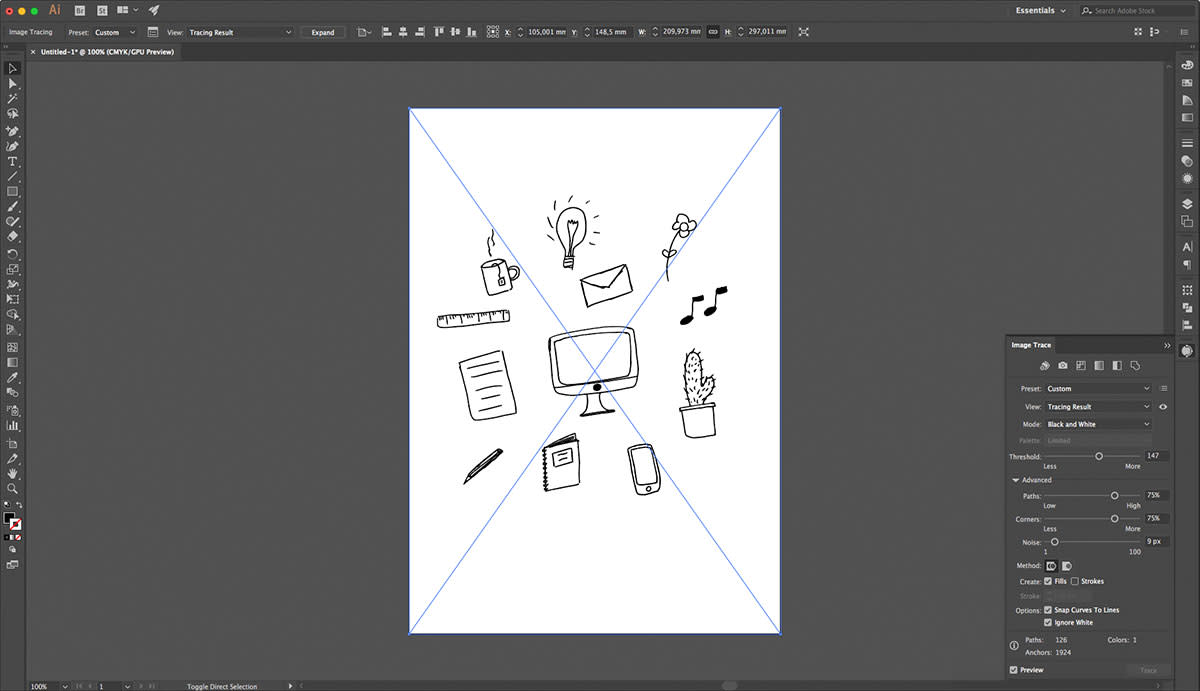Viewport: 1200px width, 691px height.
Task: Select the Eraser tool
Action: pyautogui.click(x=13, y=236)
